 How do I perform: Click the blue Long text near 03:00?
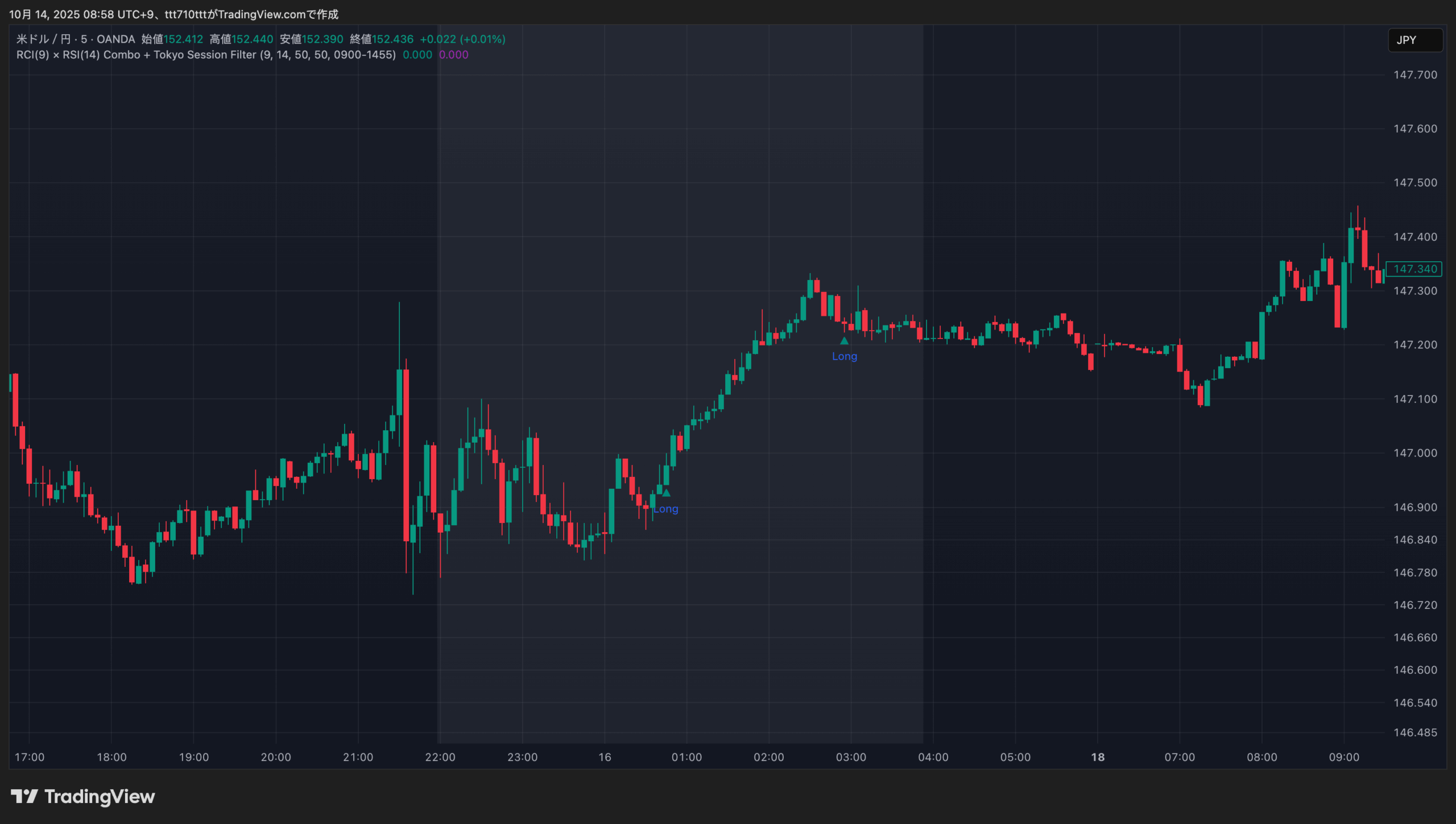[x=844, y=356]
